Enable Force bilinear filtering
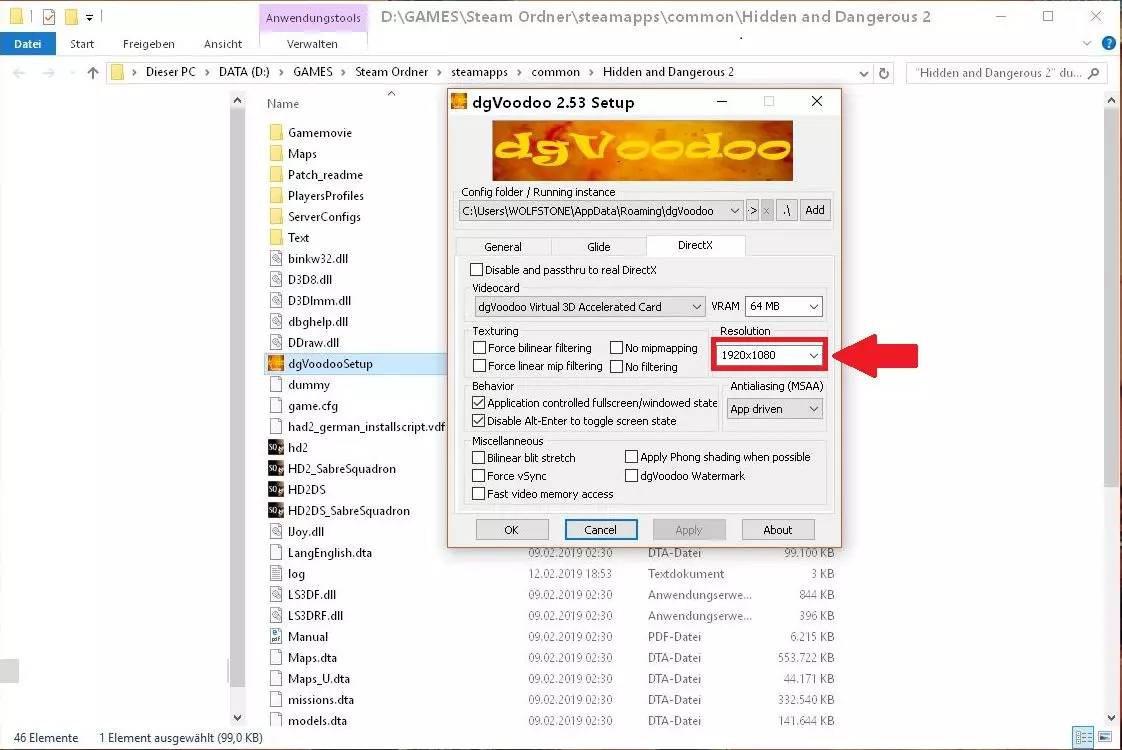 [479, 348]
